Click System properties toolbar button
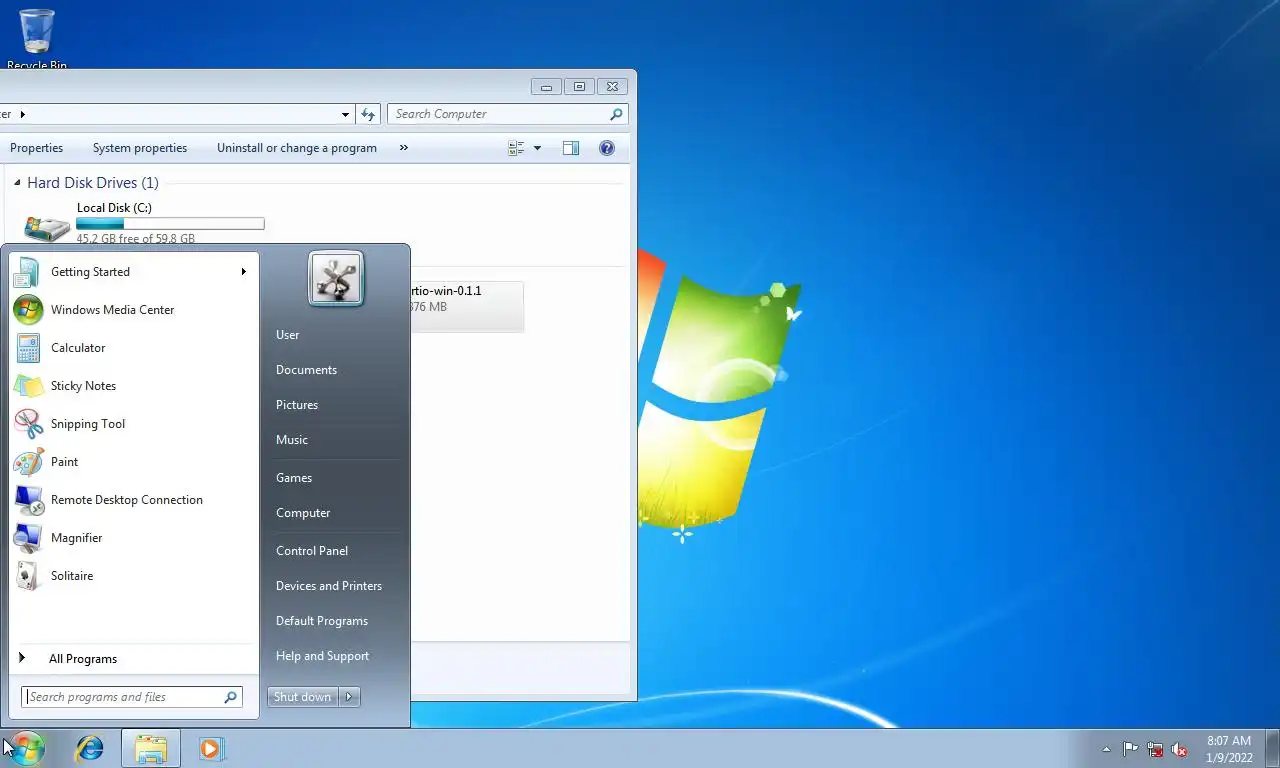This screenshot has width=1280, height=768. [x=140, y=148]
